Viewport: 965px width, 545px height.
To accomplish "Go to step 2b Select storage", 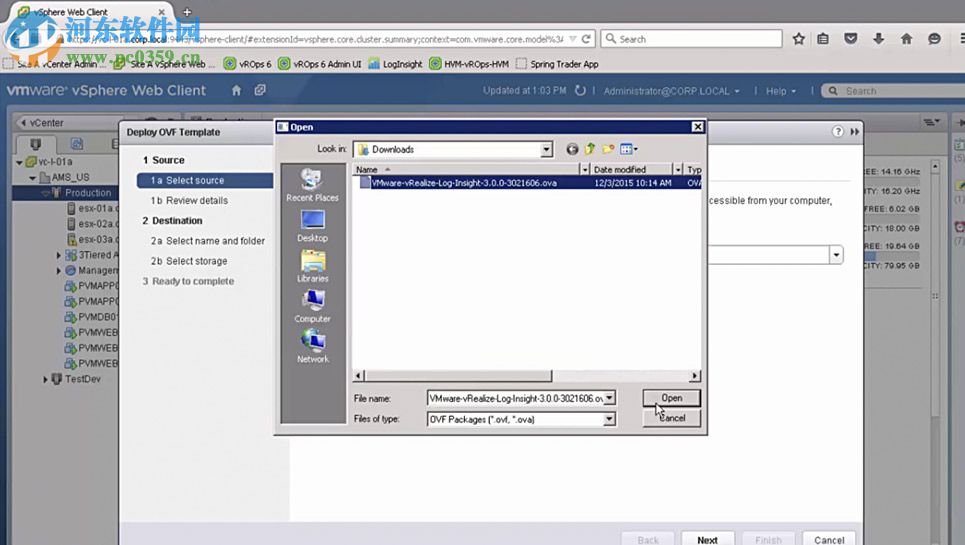I will click(189, 261).
